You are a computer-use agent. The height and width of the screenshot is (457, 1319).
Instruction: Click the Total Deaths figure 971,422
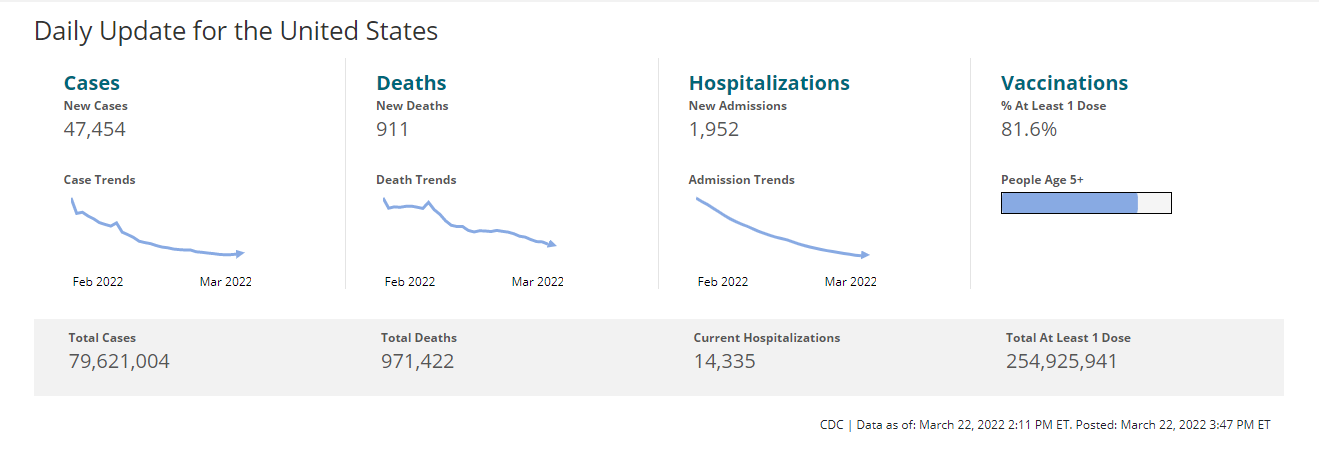(417, 361)
